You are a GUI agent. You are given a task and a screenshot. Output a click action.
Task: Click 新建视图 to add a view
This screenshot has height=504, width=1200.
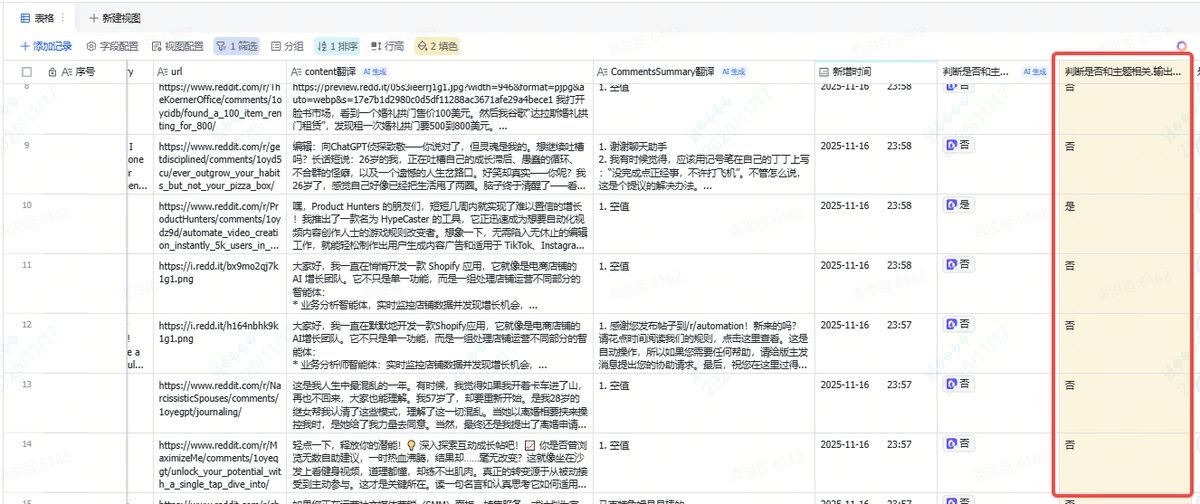point(115,18)
